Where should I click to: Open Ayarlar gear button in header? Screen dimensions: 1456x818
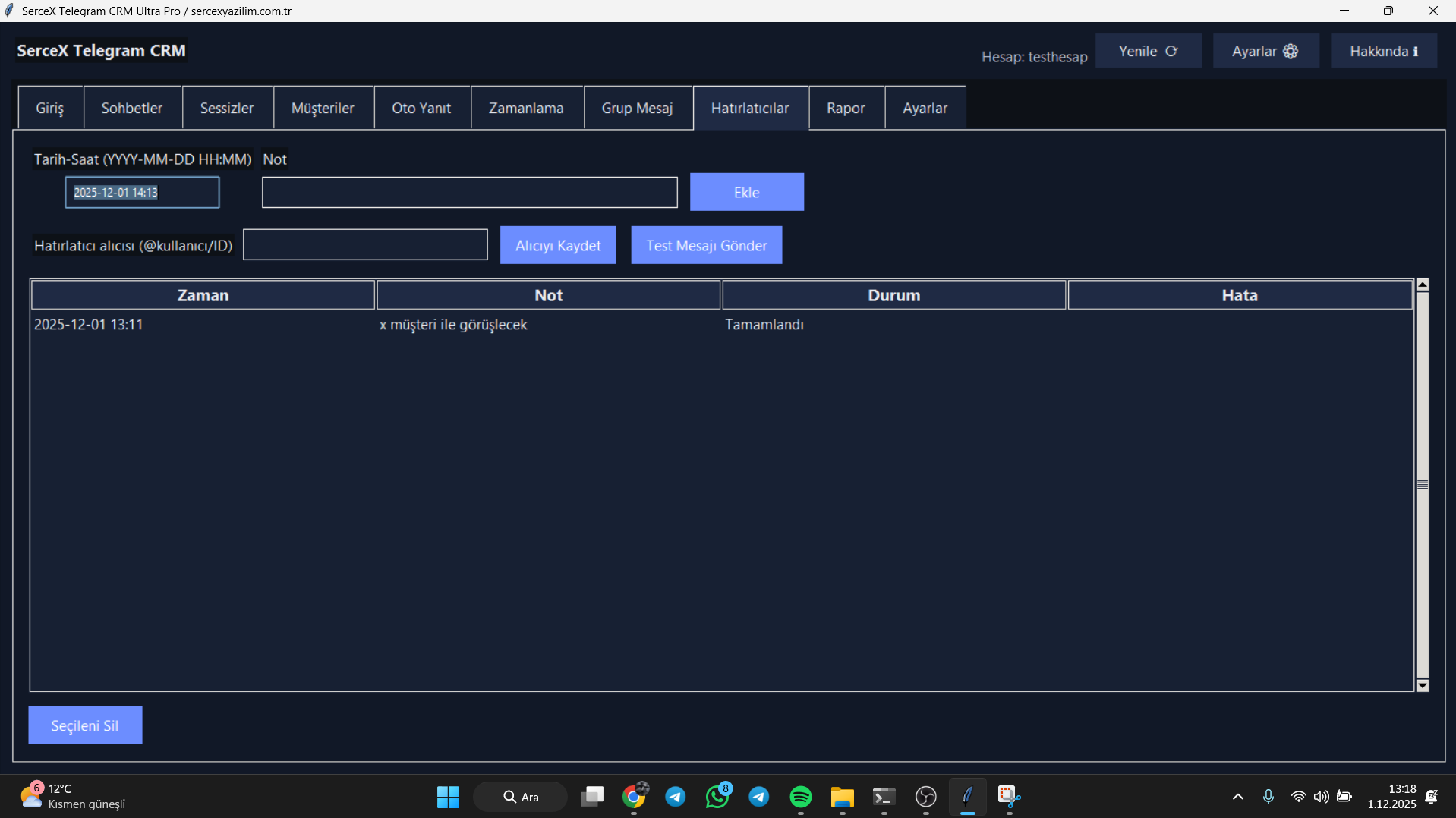[x=1265, y=51]
